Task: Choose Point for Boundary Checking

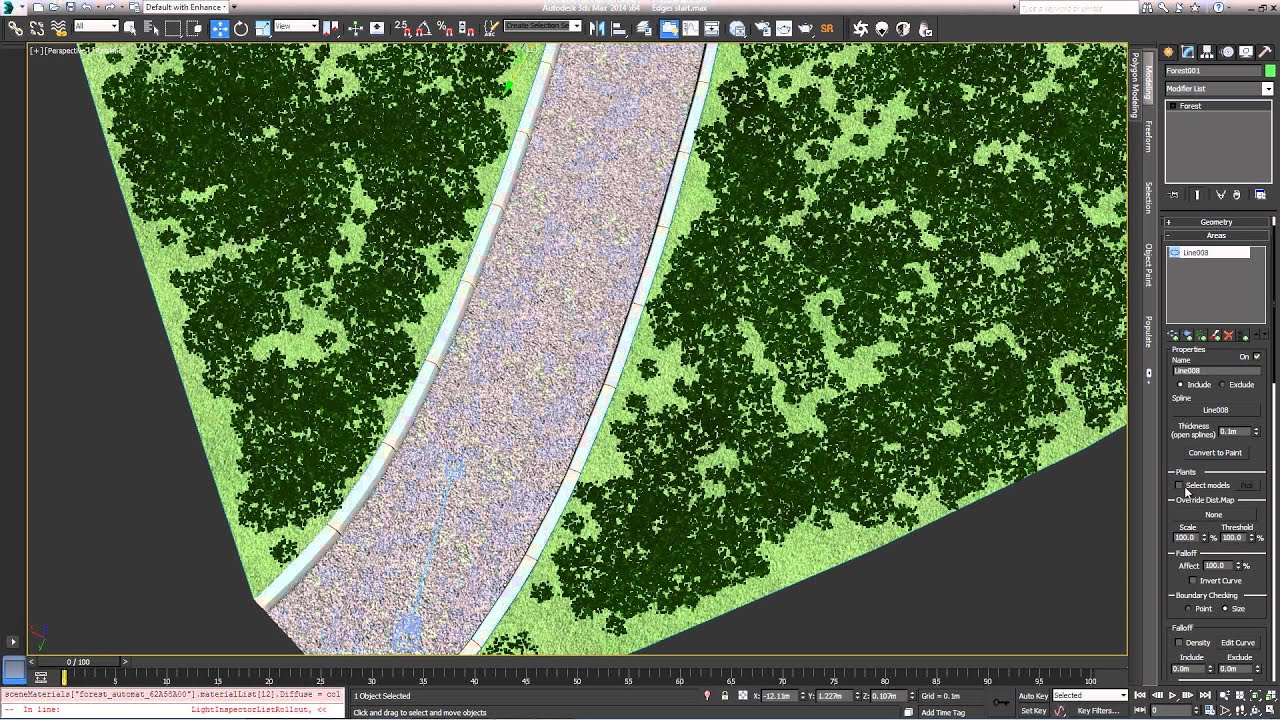Action: tap(1189, 609)
